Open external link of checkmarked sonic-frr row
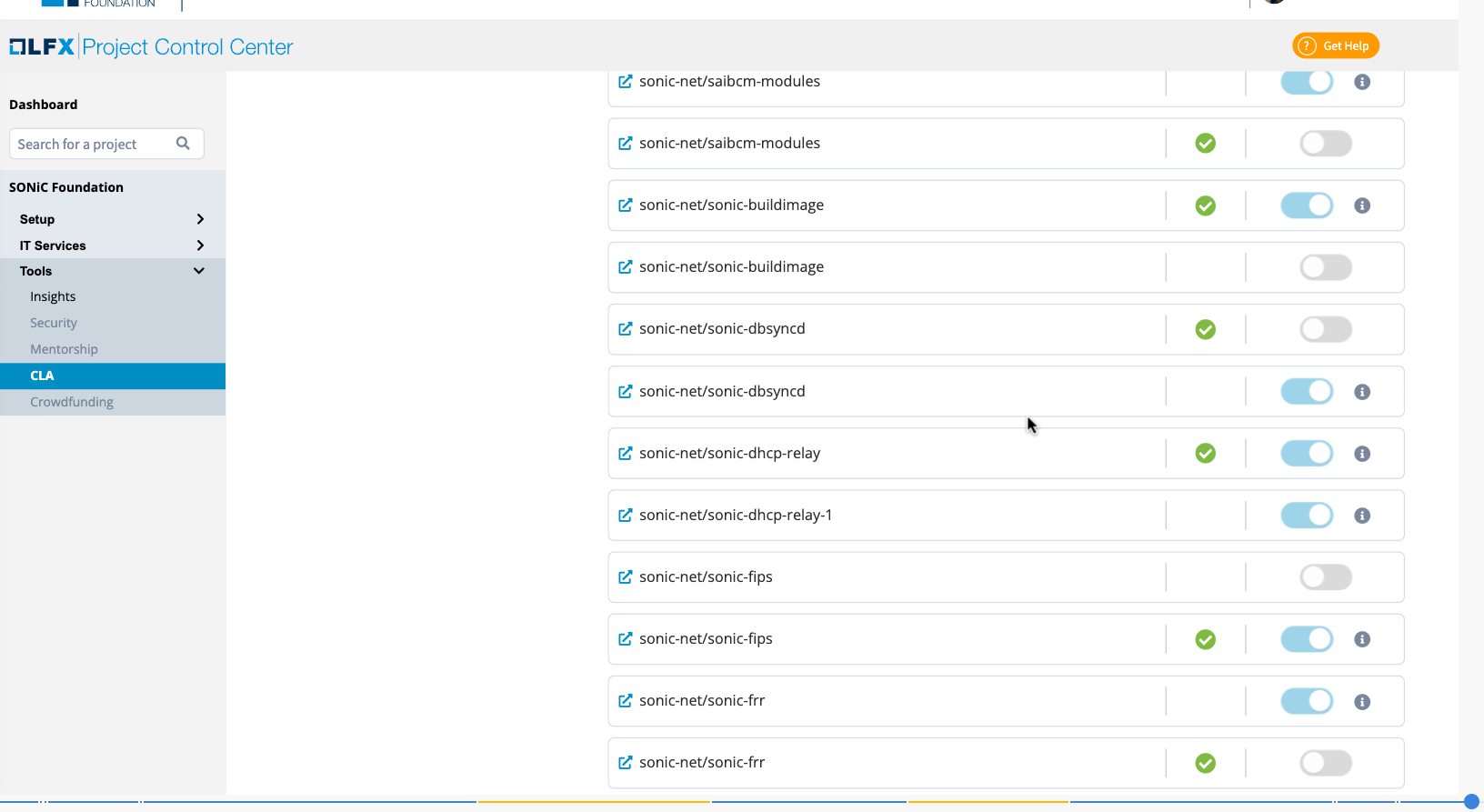1484x812 pixels. pyautogui.click(x=626, y=763)
